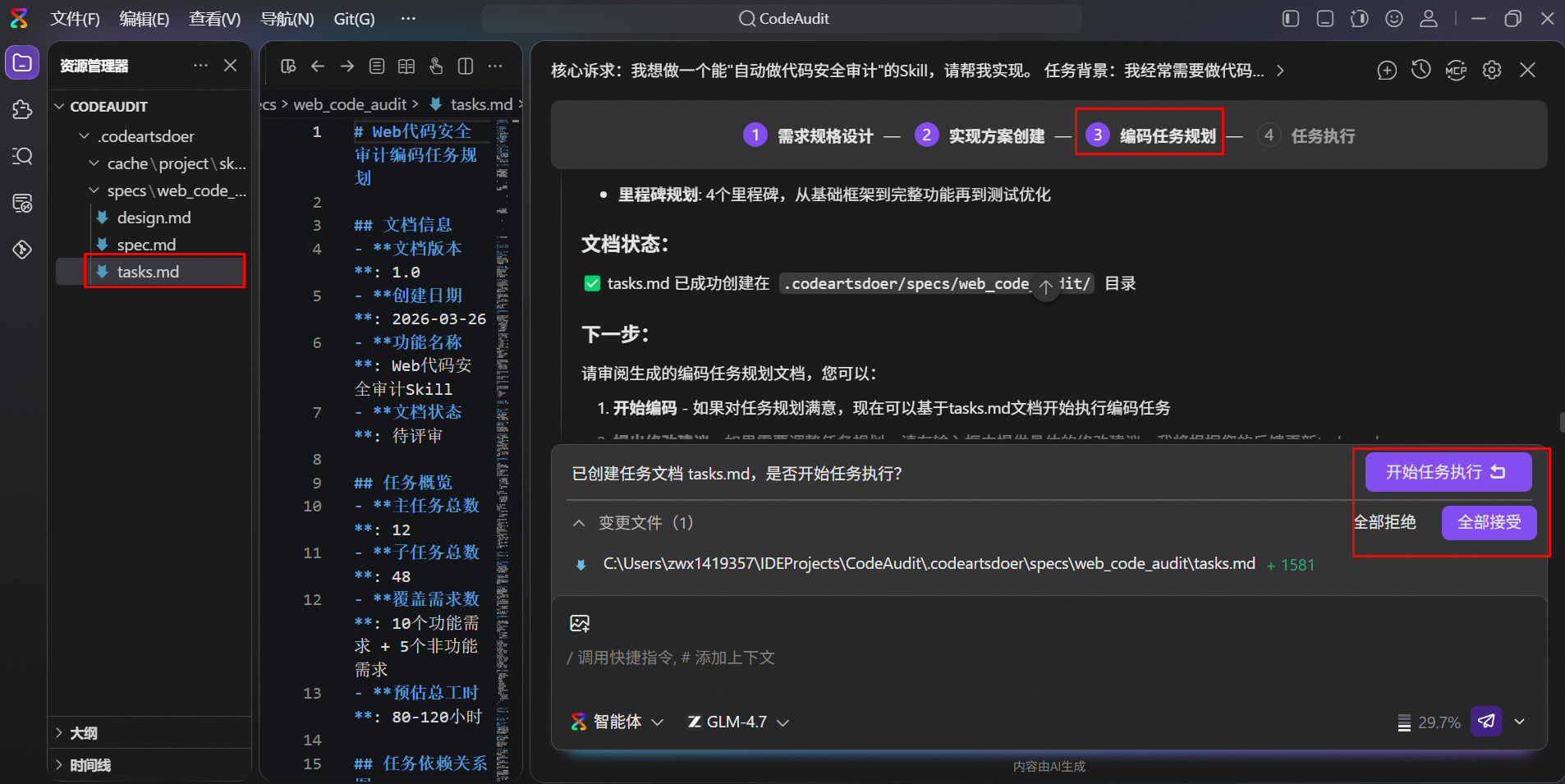Open design.md in the file tree
This screenshot has height=784, width=1565.
pyautogui.click(x=154, y=218)
